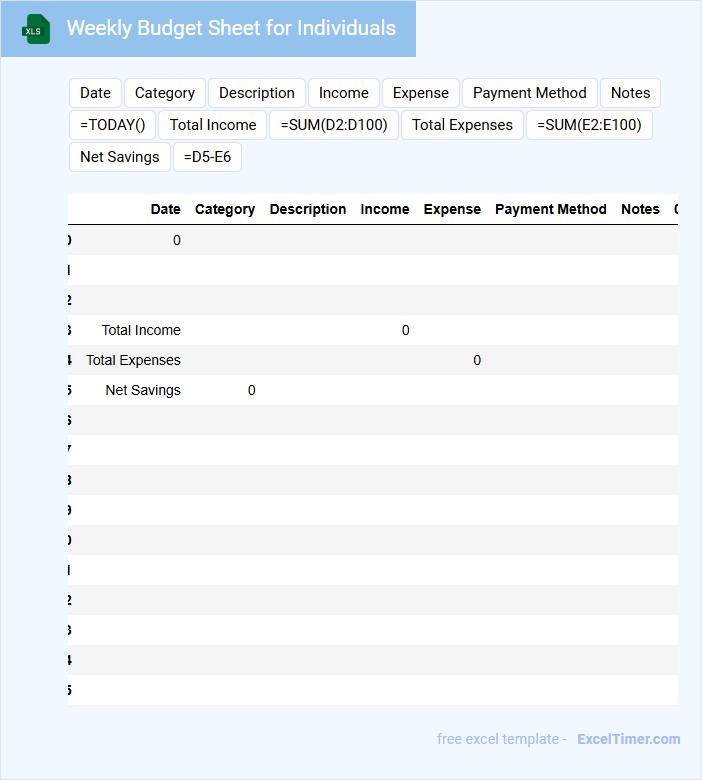Image resolution: width=702 pixels, height=780 pixels.
Task: Click the Payment Method column header
Action: coord(551,209)
